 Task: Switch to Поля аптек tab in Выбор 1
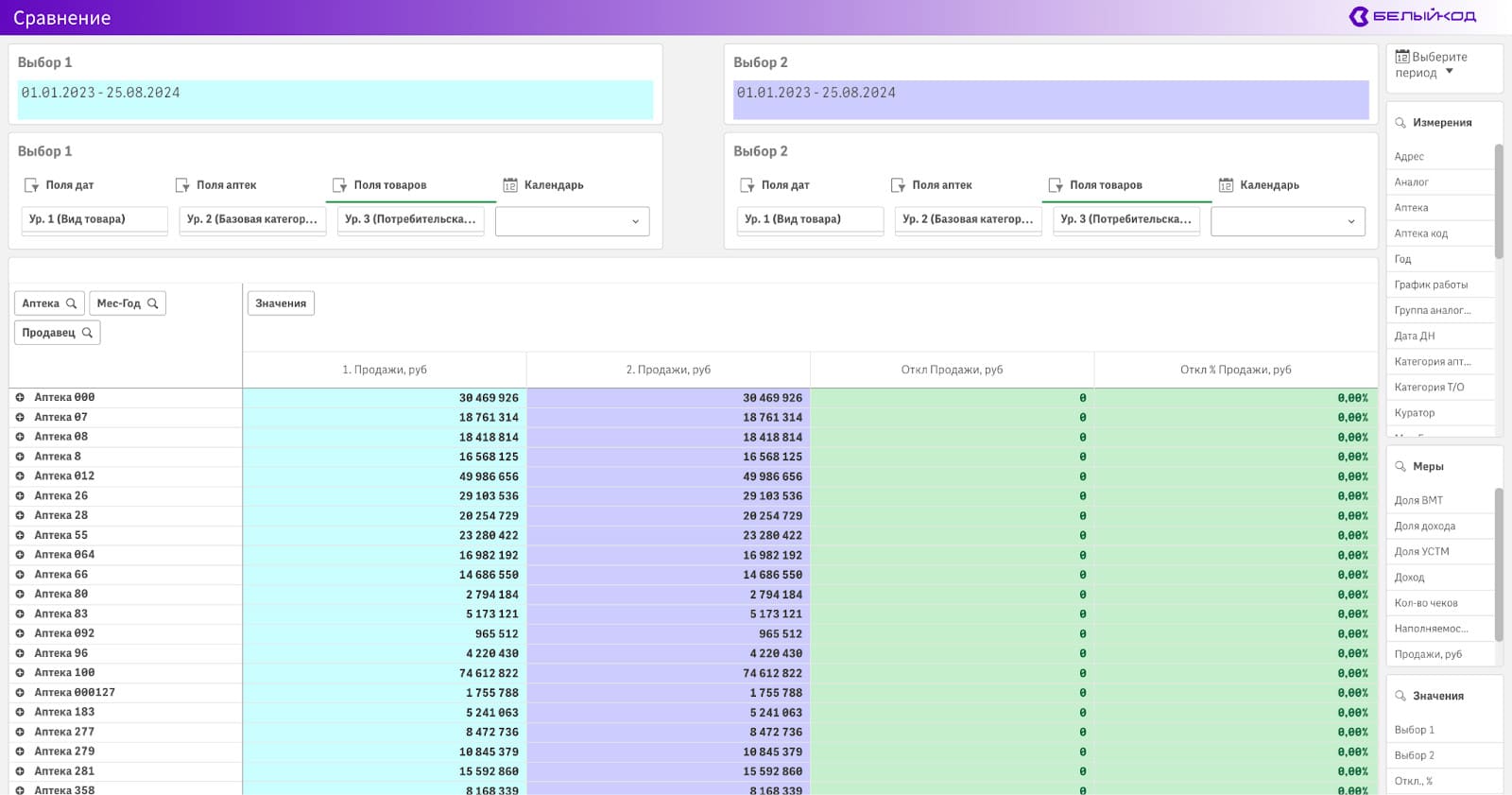coord(216,185)
